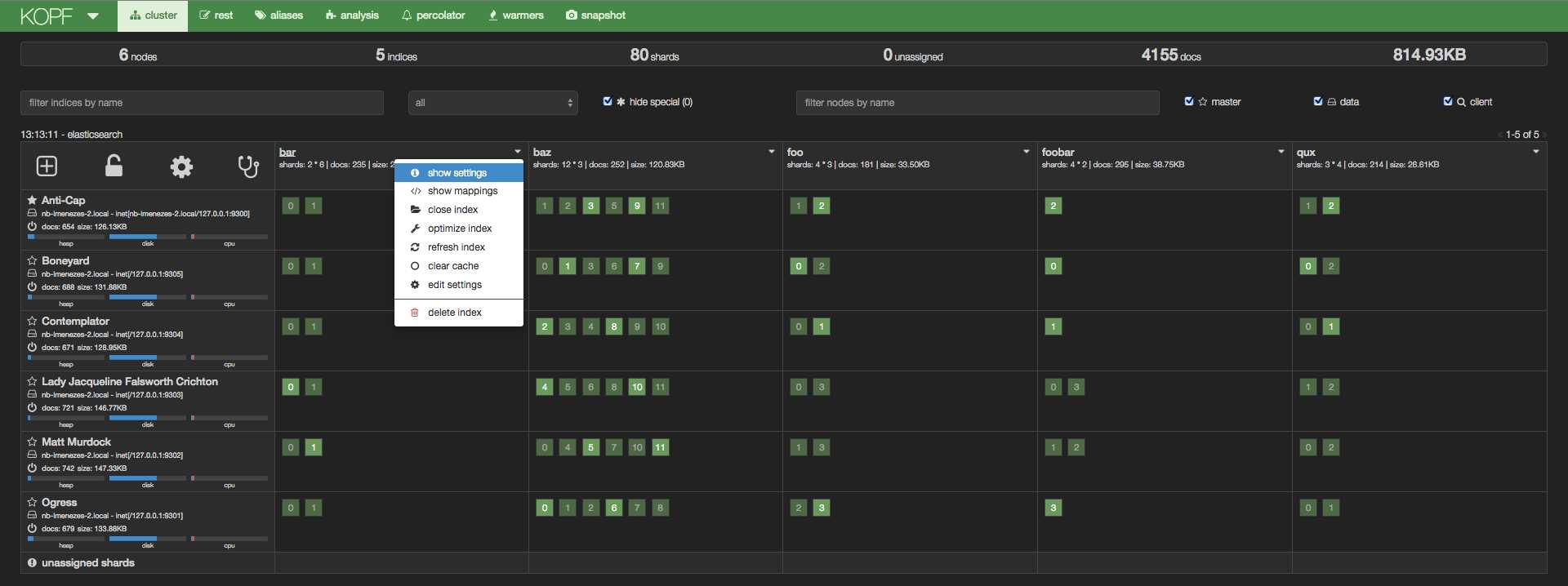Open bar index dropdown arrow
This screenshot has width=1568, height=586.
tap(518, 152)
